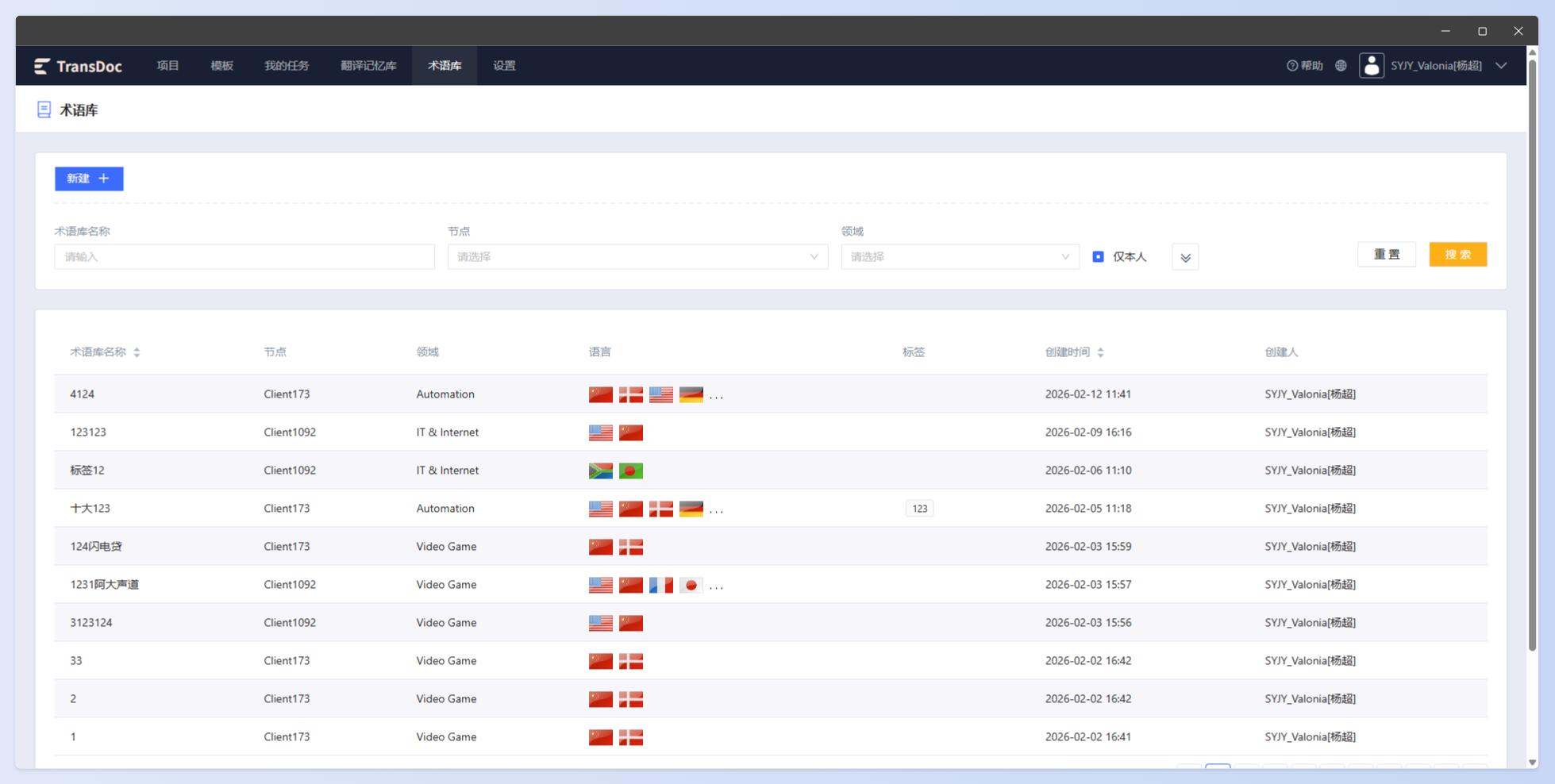Switch to 我的任务 tab
The height and width of the screenshot is (784, 1555).
point(287,66)
